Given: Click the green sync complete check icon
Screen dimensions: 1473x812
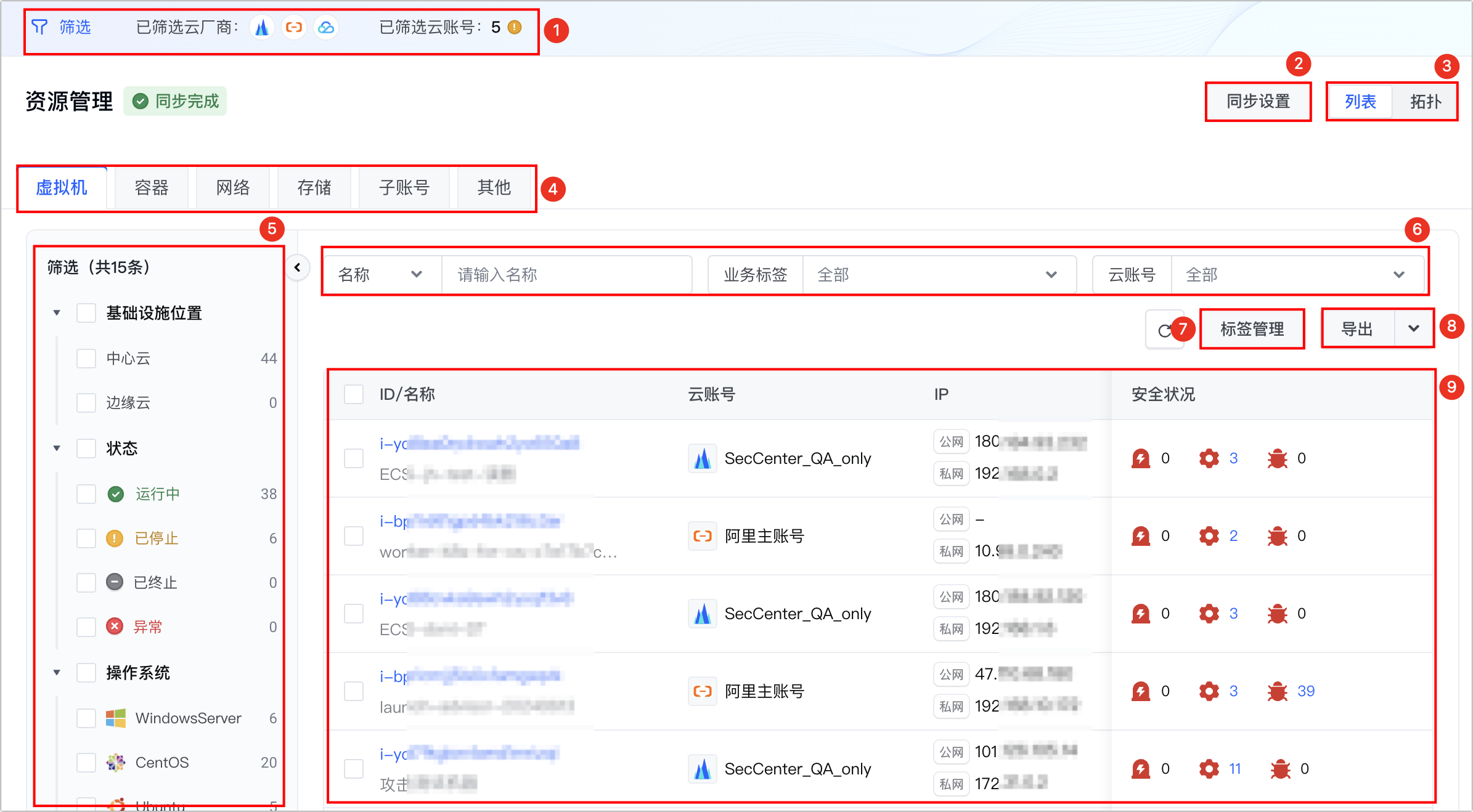Looking at the screenshot, I should coord(141,101).
